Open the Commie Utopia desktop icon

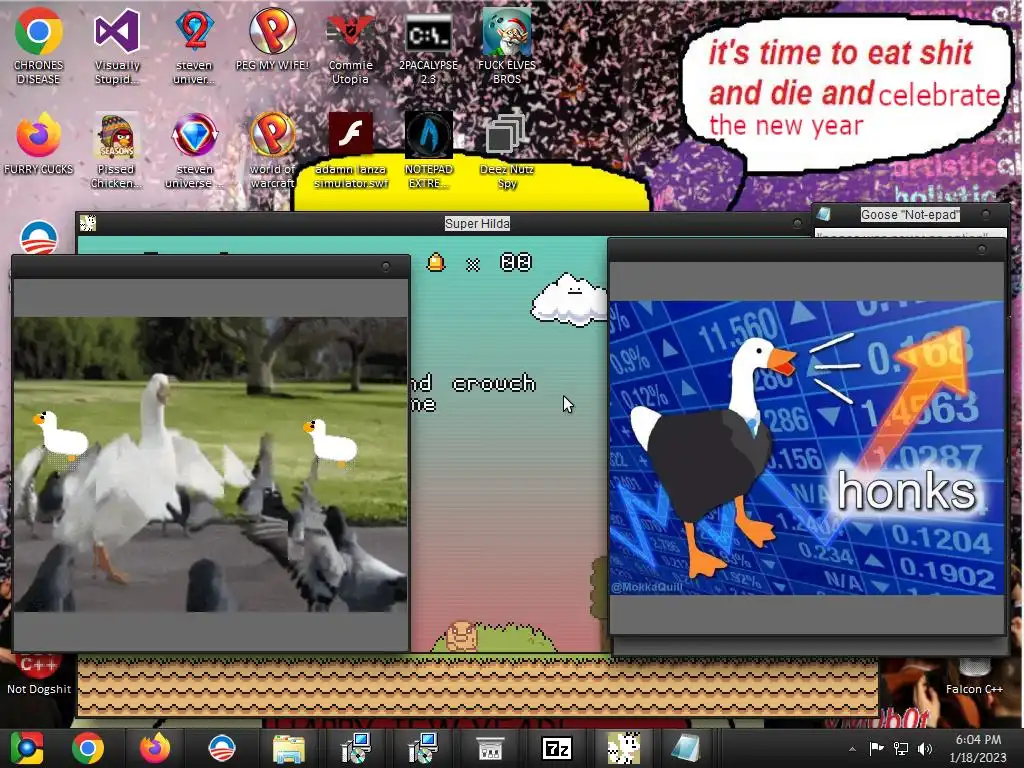click(350, 46)
